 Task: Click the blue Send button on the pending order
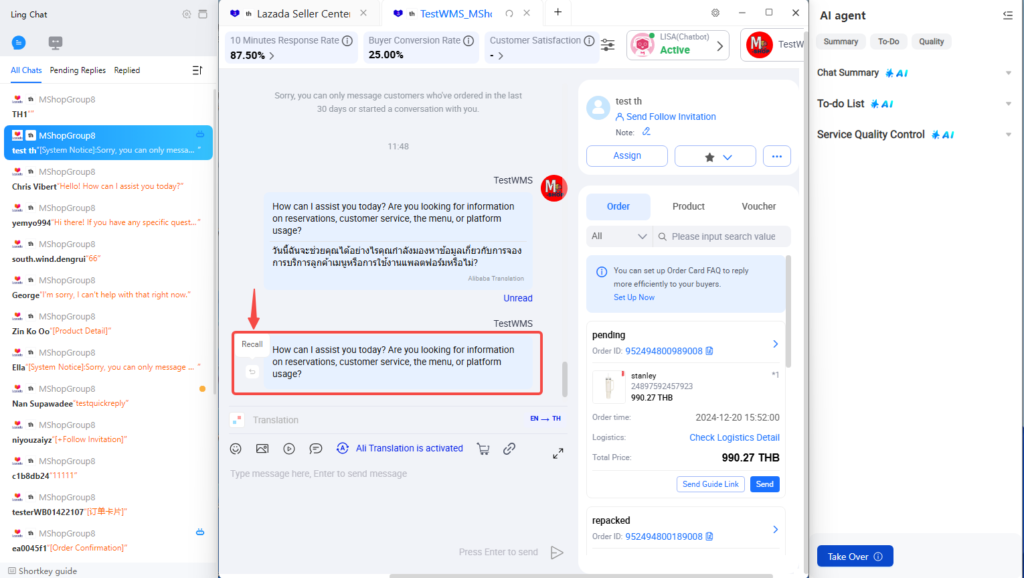tap(764, 485)
